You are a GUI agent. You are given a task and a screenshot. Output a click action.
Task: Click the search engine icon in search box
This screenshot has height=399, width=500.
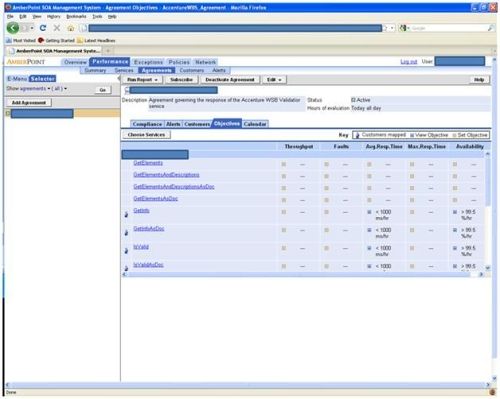403,28
